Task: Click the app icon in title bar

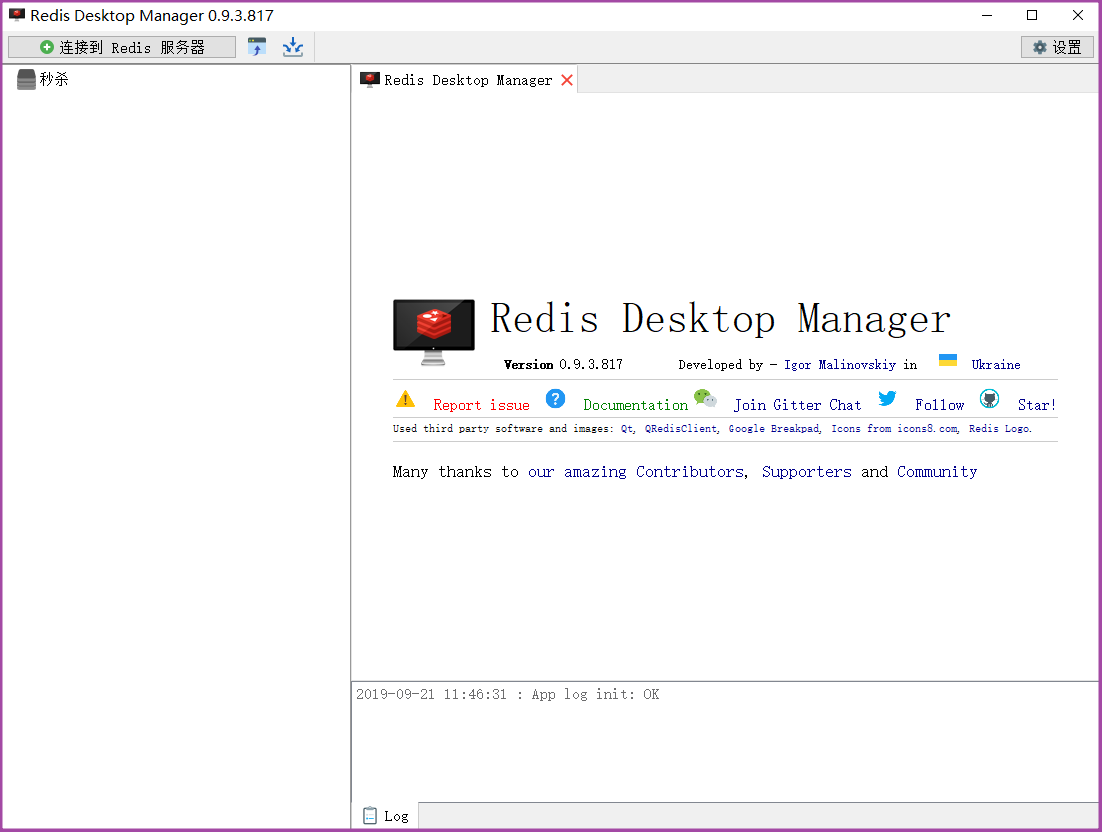Action: pos(17,15)
